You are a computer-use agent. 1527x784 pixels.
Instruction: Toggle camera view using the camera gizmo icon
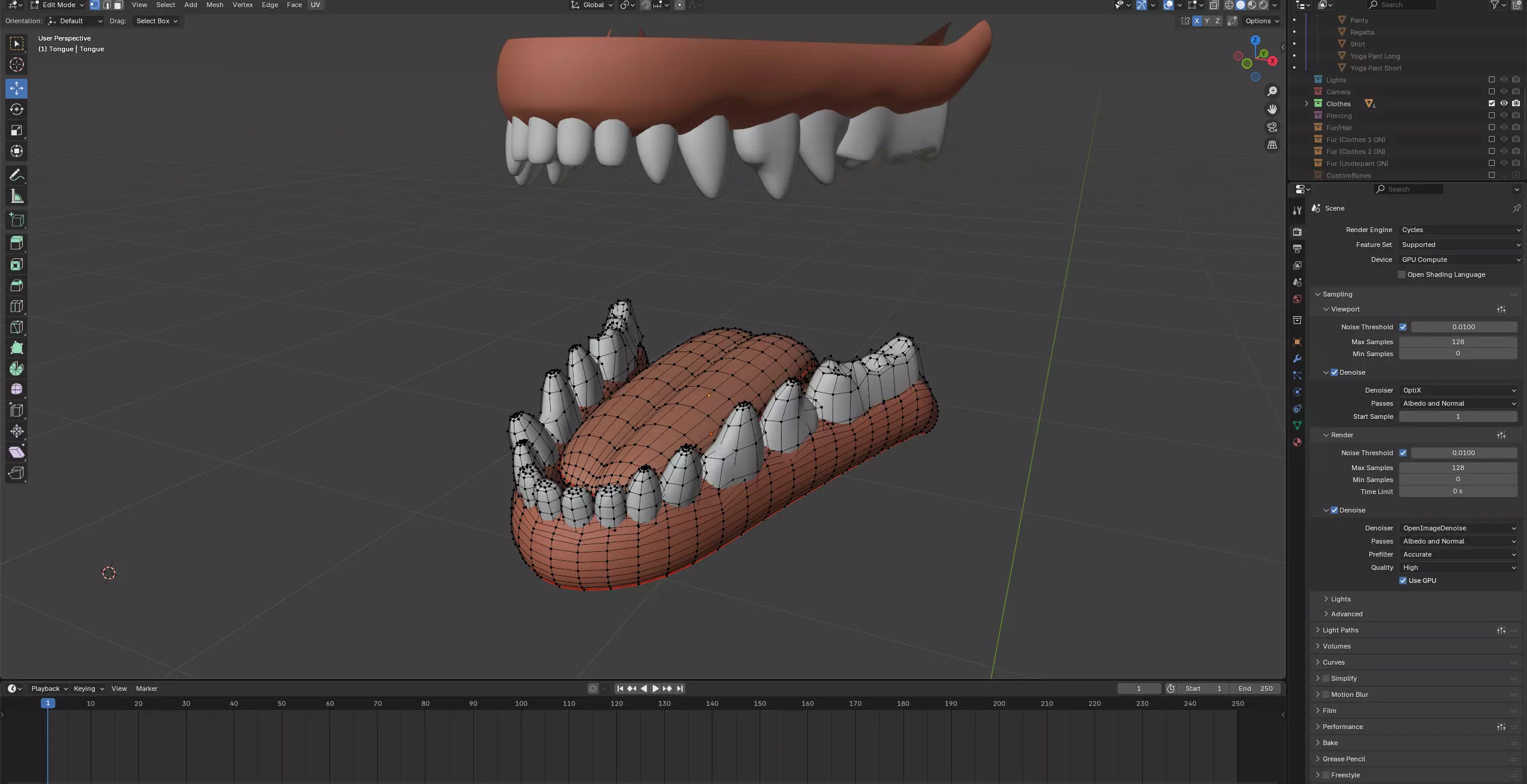(x=1272, y=127)
